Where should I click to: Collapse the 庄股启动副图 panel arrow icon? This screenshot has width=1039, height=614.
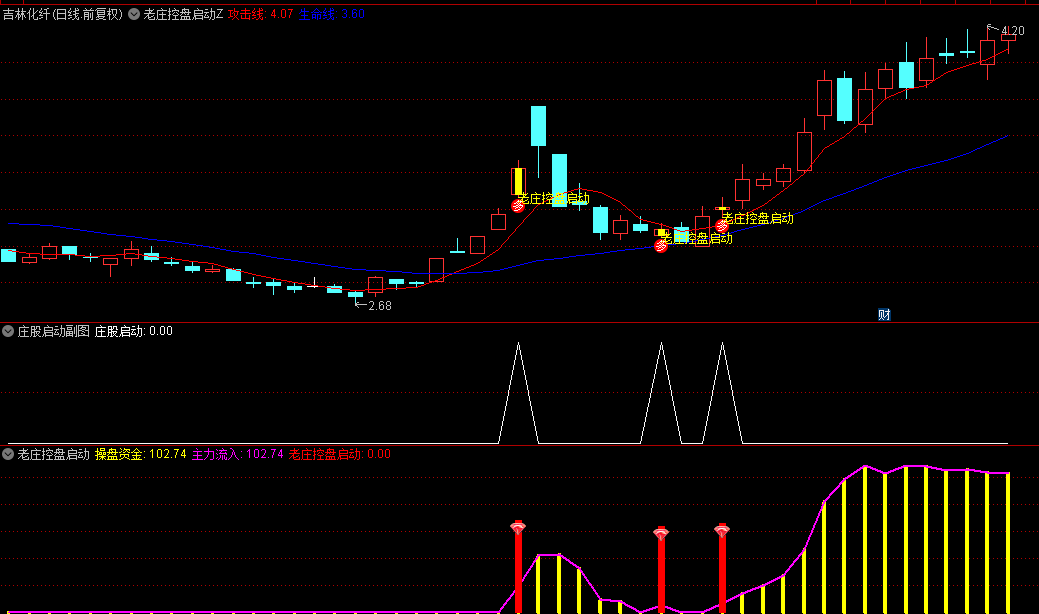(x=8, y=331)
